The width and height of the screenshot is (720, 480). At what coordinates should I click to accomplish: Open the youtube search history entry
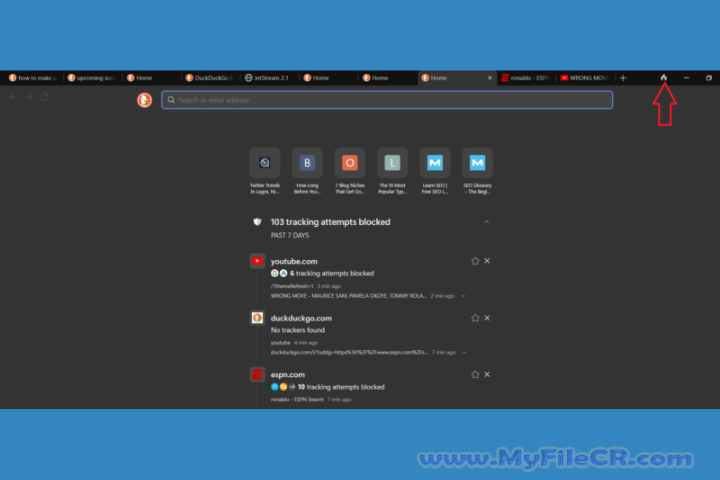click(281, 343)
